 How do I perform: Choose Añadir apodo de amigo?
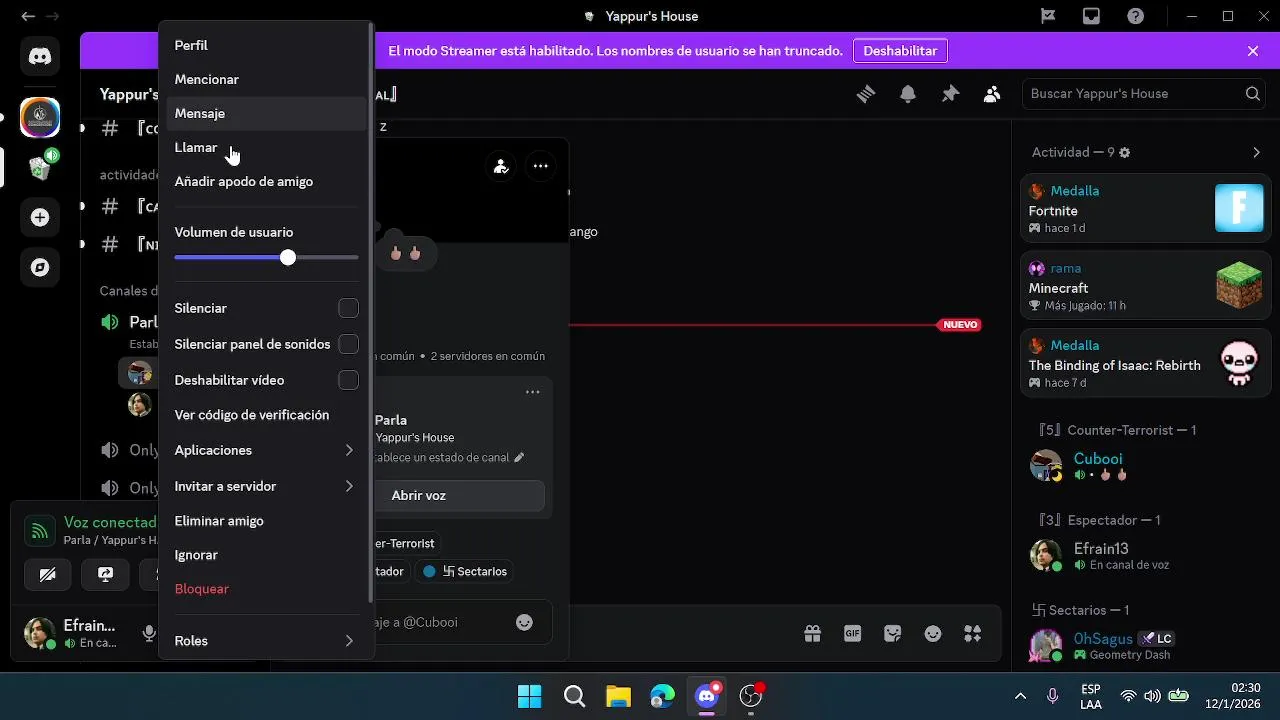click(266, 181)
